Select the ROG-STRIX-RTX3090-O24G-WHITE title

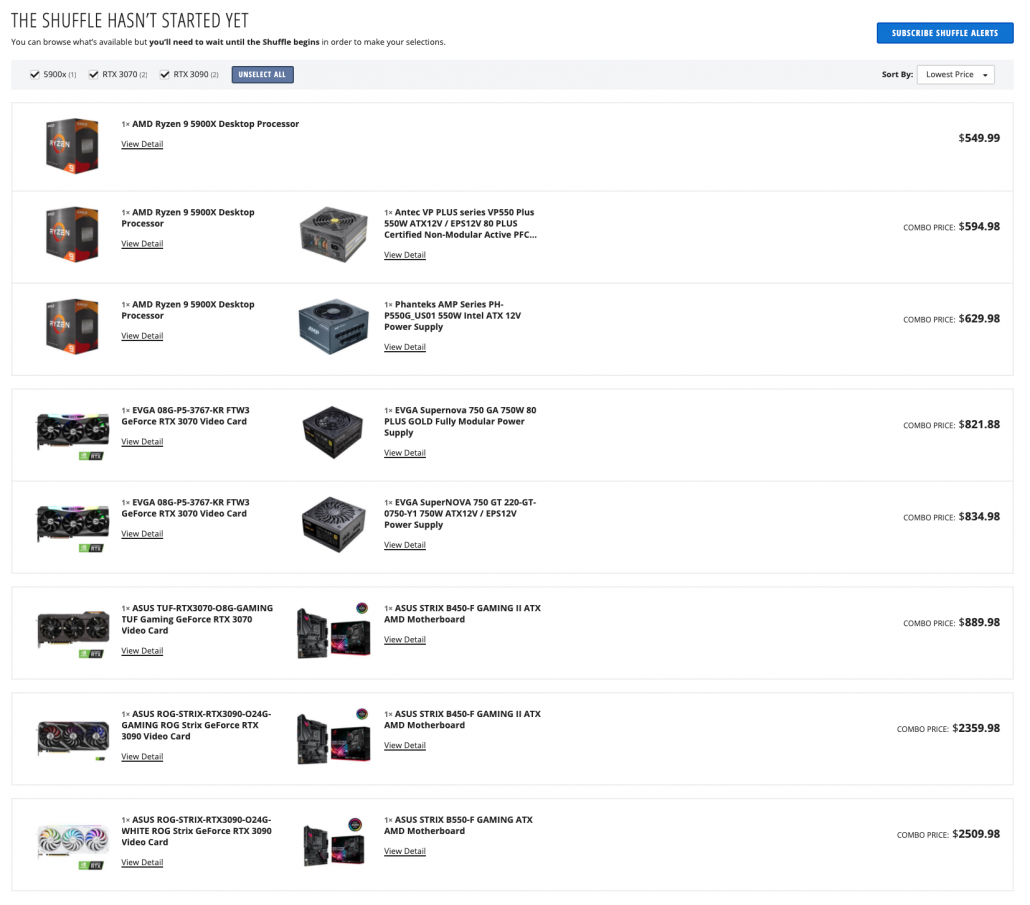[x=196, y=831]
